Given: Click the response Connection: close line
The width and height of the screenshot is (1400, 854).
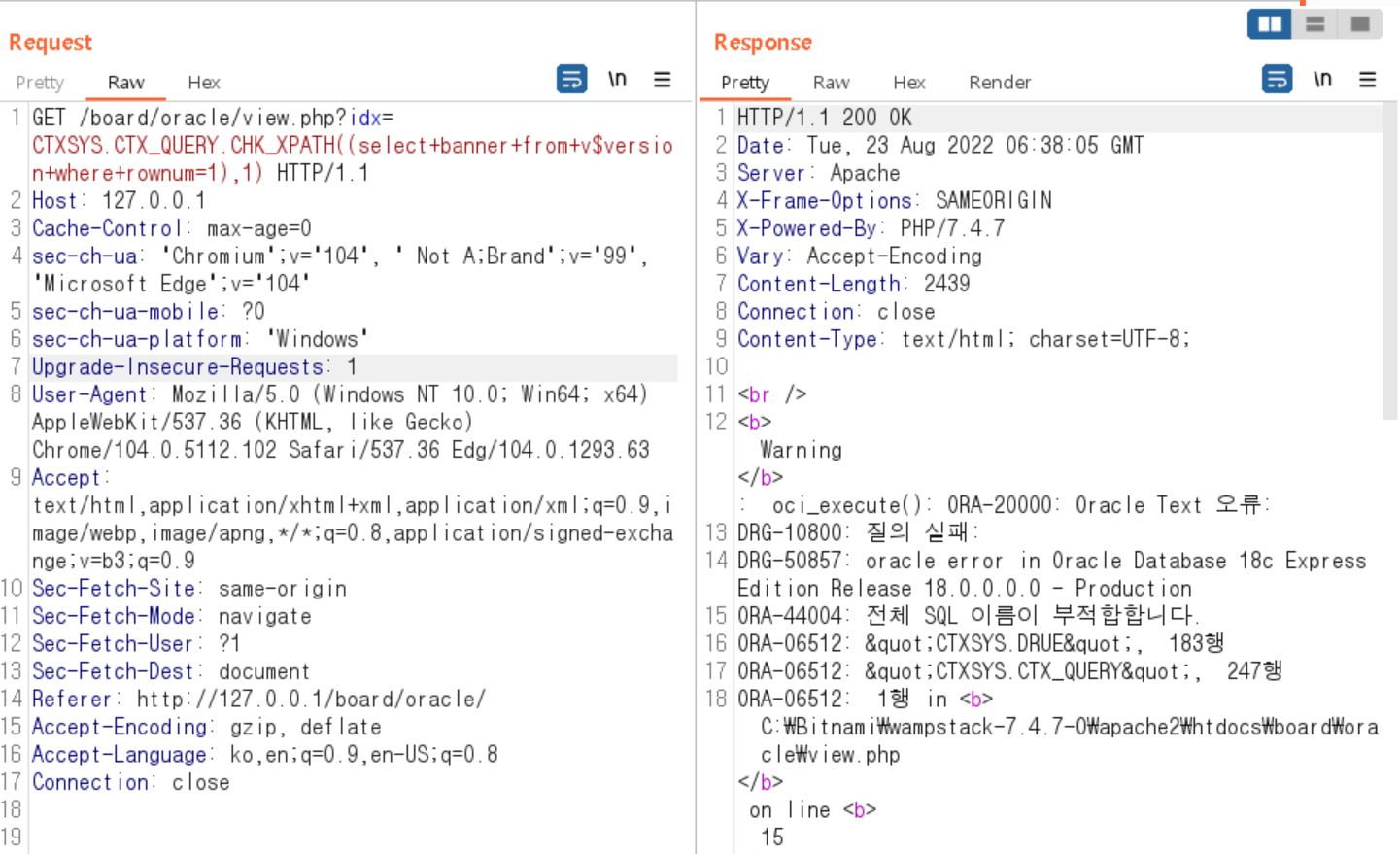Looking at the screenshot, I should click(836, 312).
